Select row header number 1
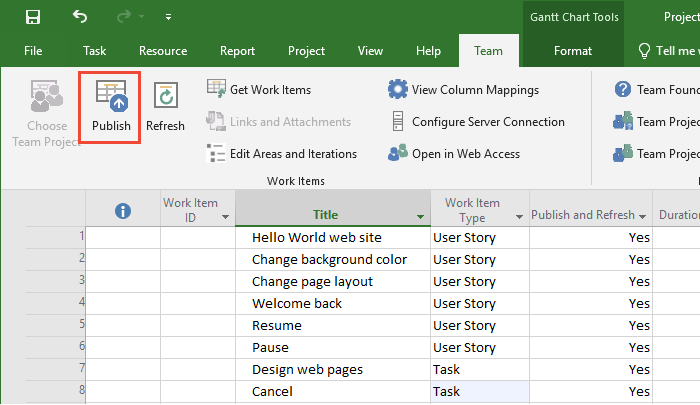 pos(55,237)
